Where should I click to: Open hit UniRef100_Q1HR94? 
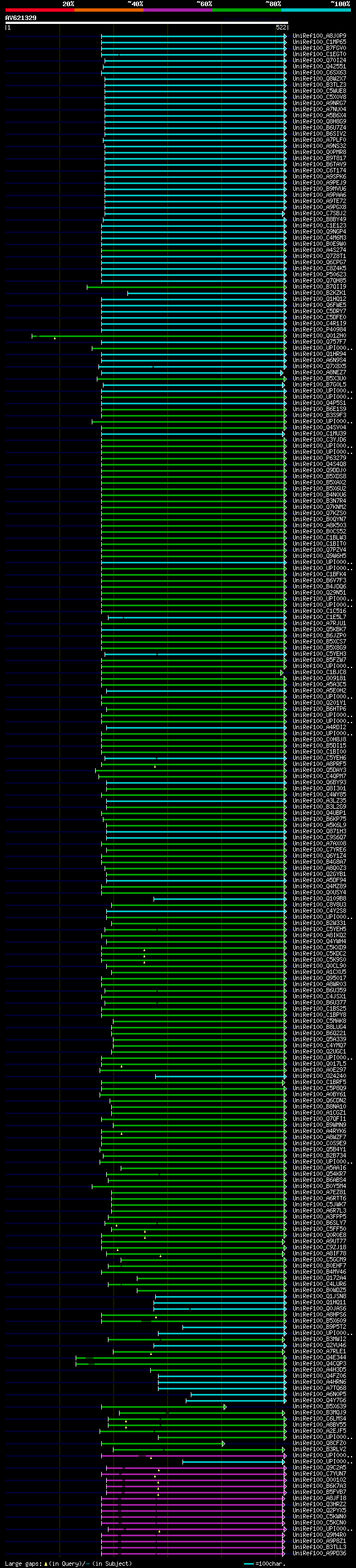(319, 354)
